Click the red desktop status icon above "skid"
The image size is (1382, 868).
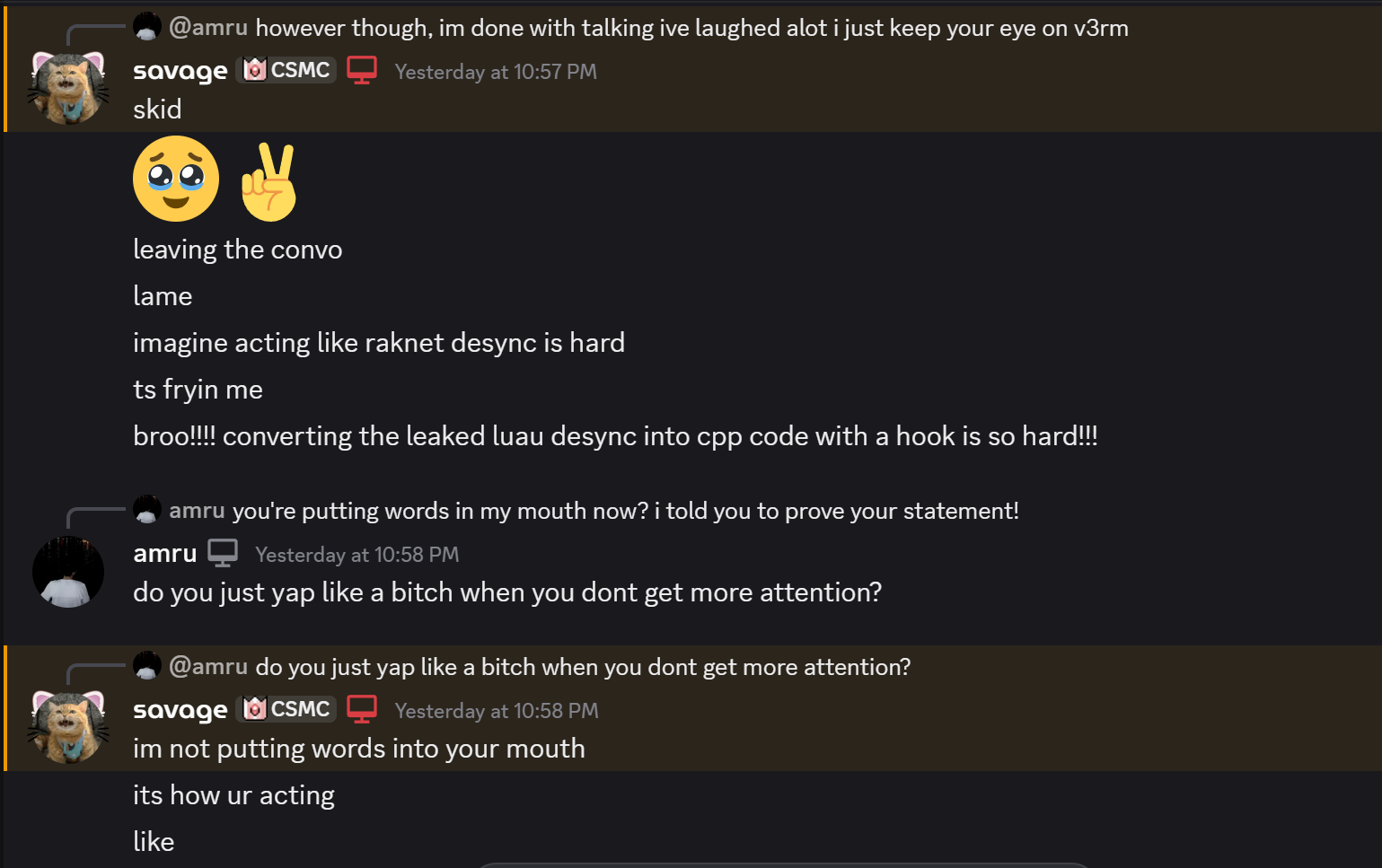tap(362, 70)
